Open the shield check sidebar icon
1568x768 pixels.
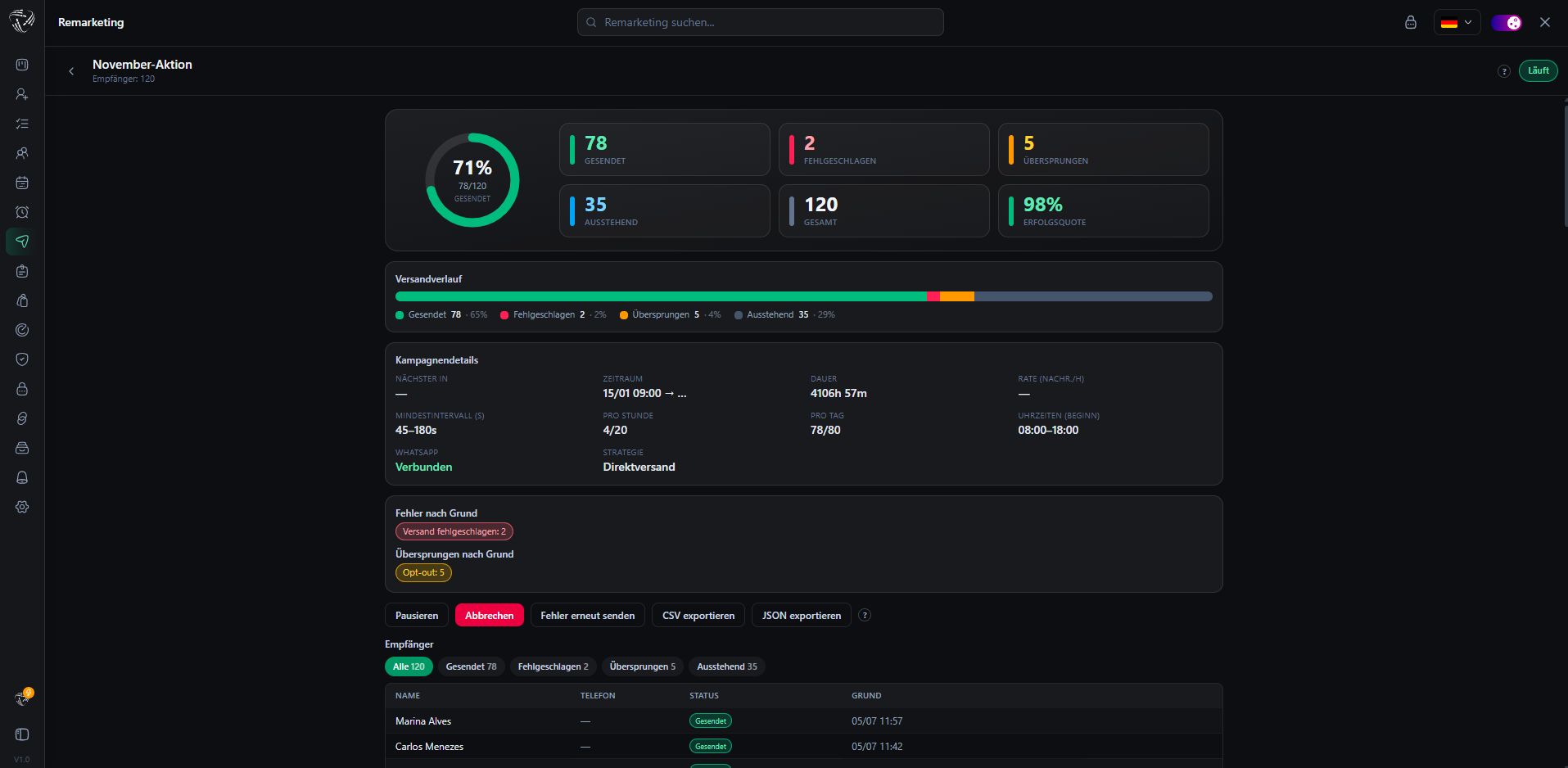22,359
